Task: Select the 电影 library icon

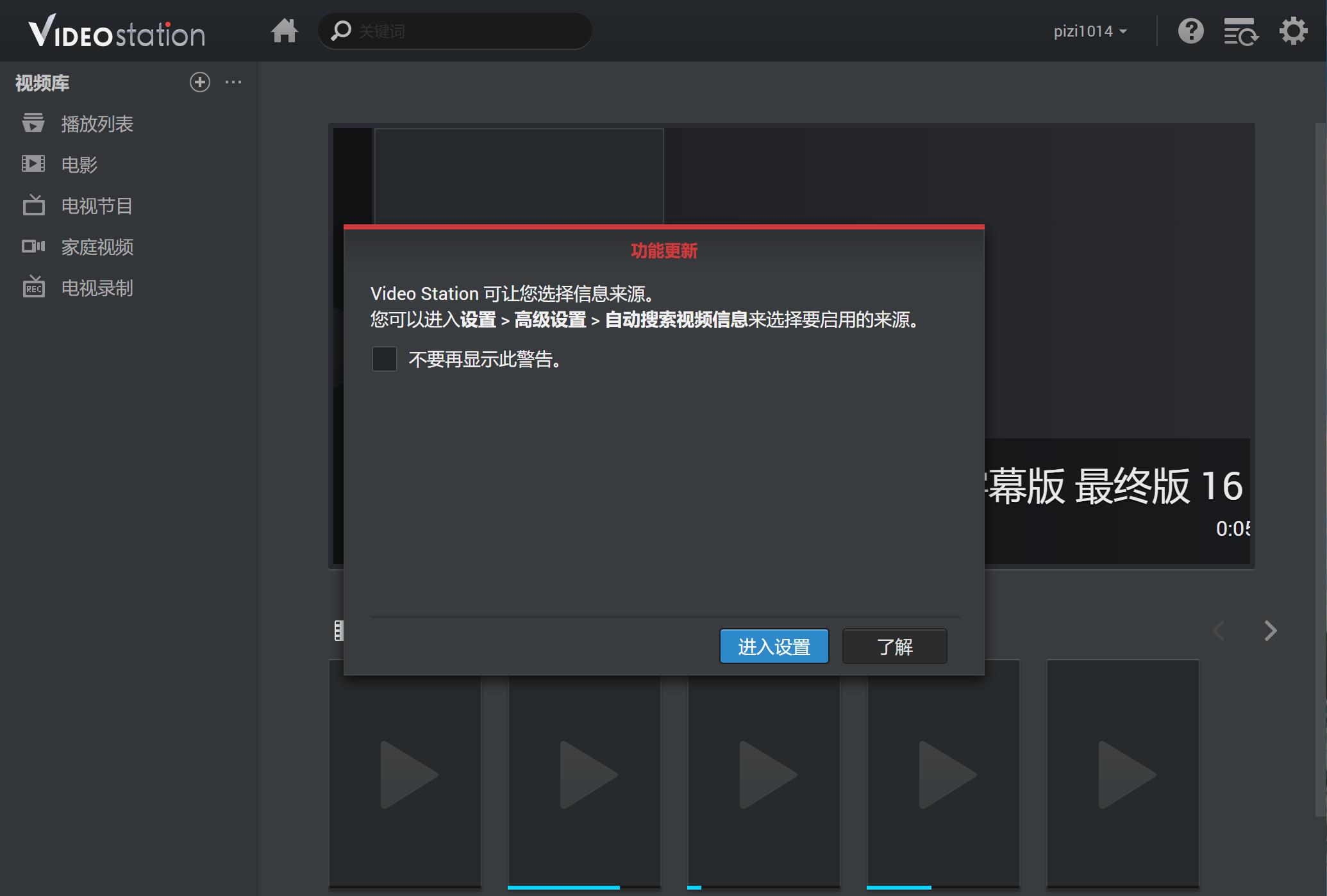Action: pos(34,163)
